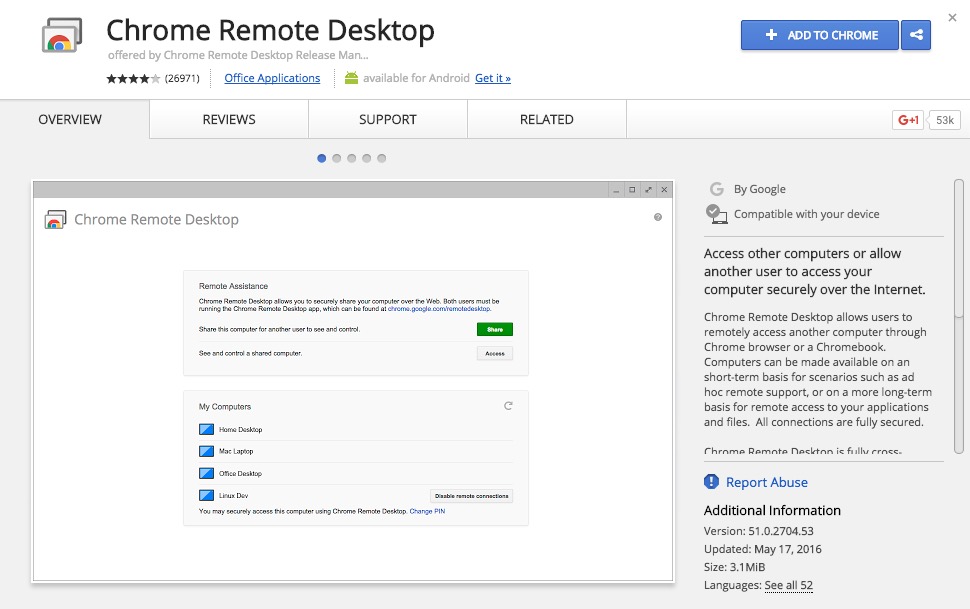Viewport: 970px width, 609px height.
Task: Follow the Get it link for Android
Action: coord(492,78)
